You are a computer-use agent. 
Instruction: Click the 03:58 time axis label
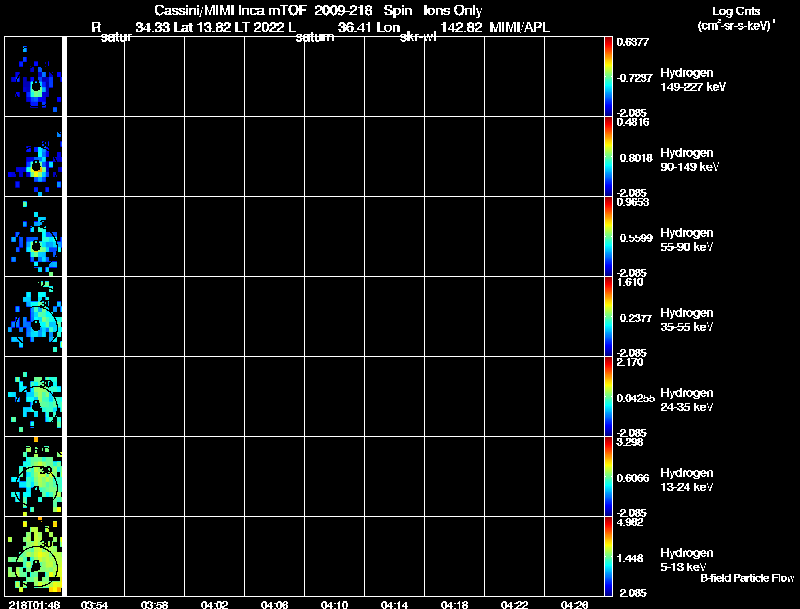click(155, 605)
